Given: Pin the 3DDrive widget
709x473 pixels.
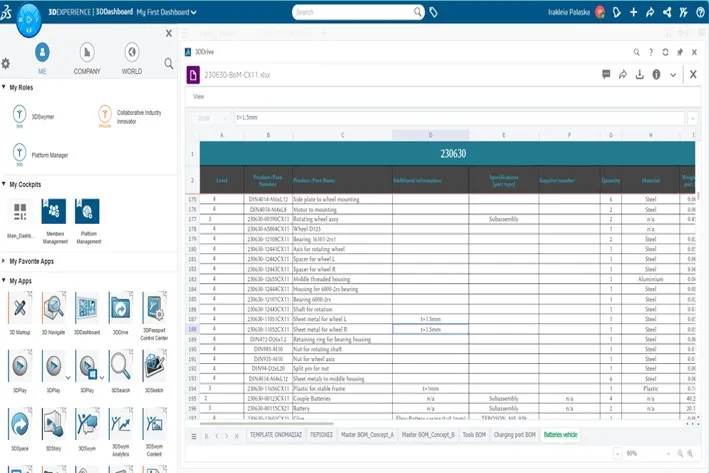Looking at the screenshot, I should pyautogui.click(x=680, y=52).
